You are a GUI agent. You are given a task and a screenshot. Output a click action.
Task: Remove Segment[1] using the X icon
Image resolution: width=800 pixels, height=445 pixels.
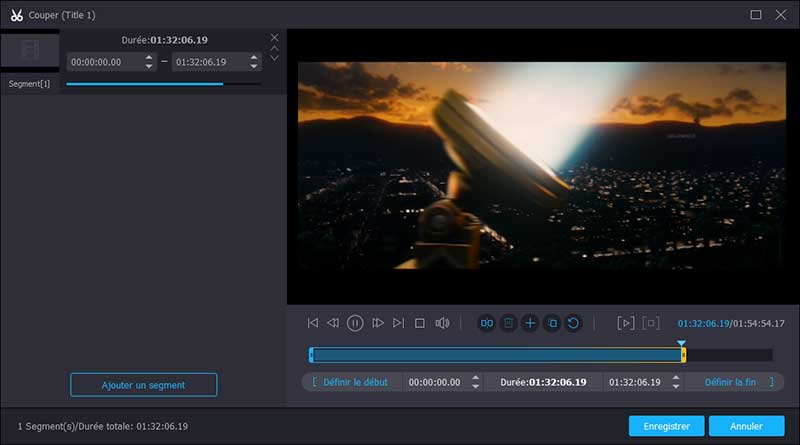(x=275, y=38)
